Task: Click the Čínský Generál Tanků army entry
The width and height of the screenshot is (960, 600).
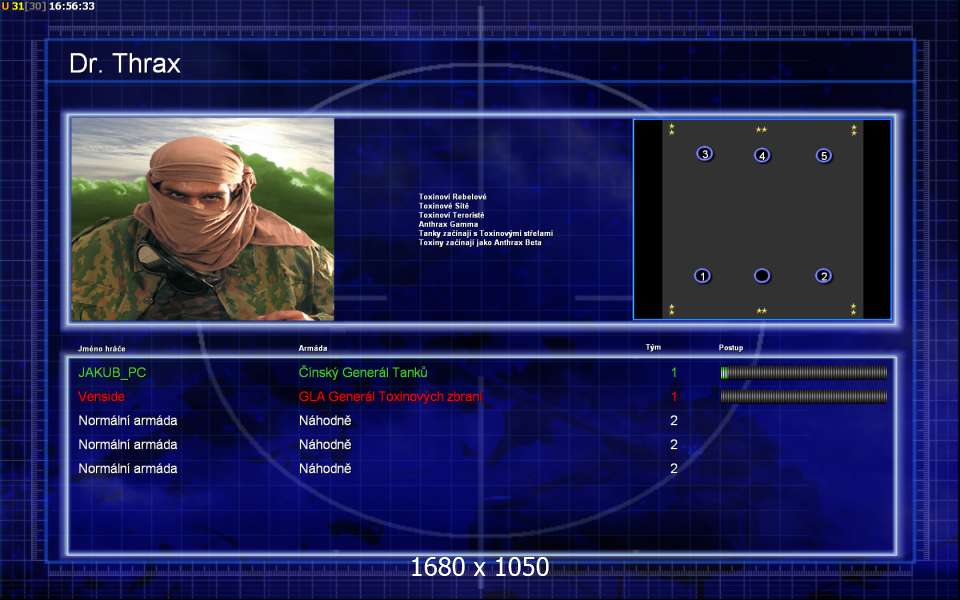Action: click(363, 372)
